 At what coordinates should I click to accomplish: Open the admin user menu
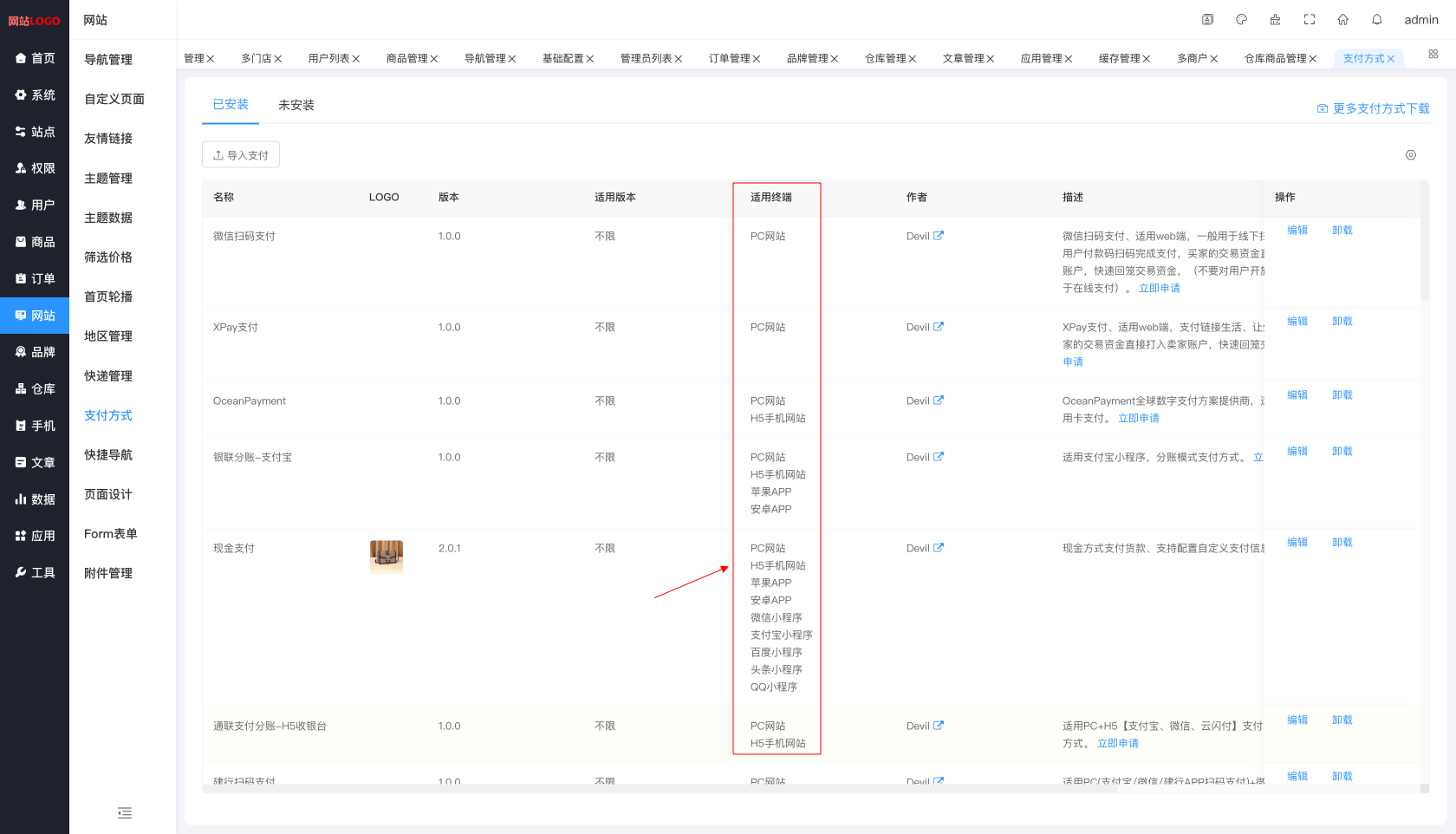coord(1420,20)
